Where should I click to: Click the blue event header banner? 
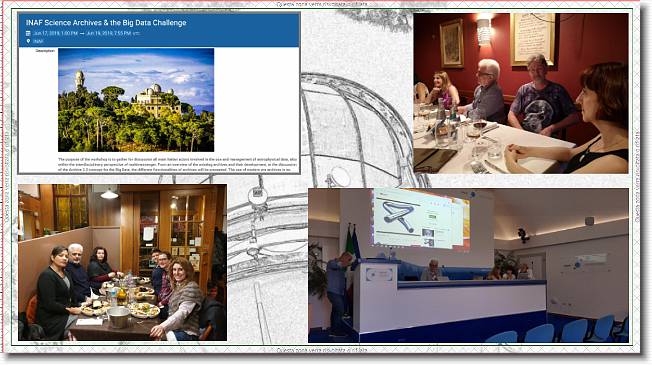coord(159,30)
